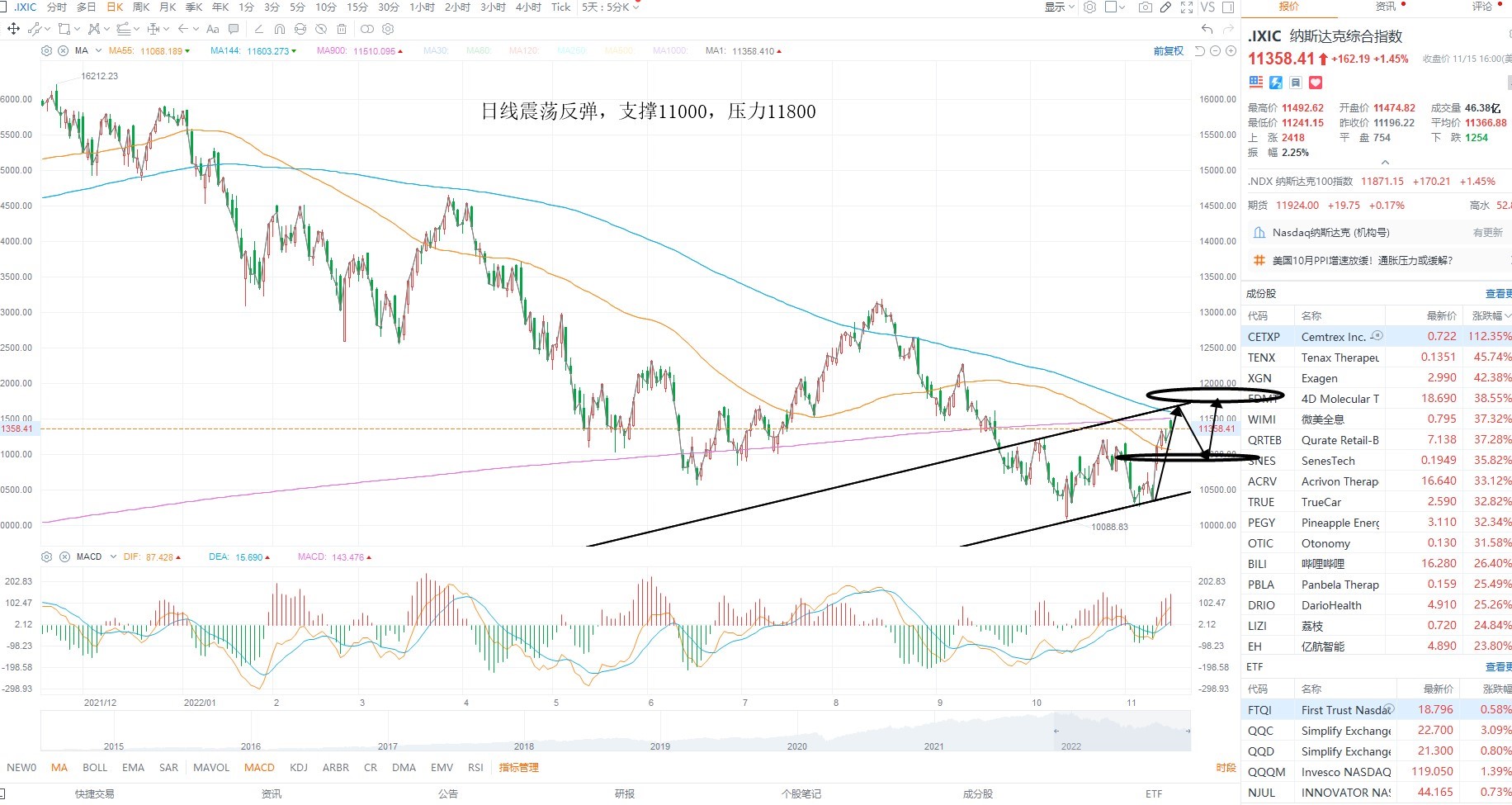Switch to the 周K weekly tab
1512x805 pixels.
141,7
